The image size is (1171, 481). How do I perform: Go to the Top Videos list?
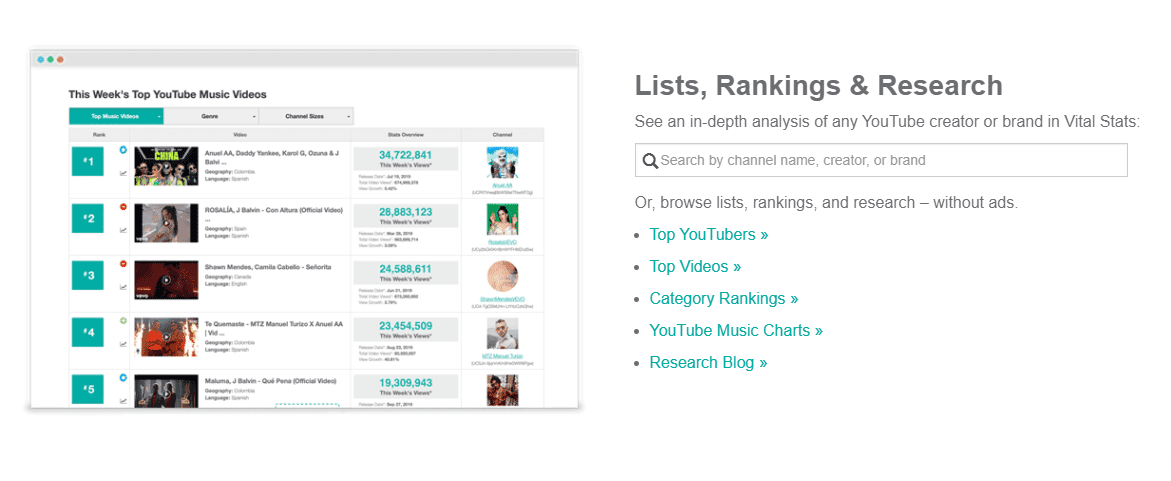pyautogui.click(x=695, y=267)
